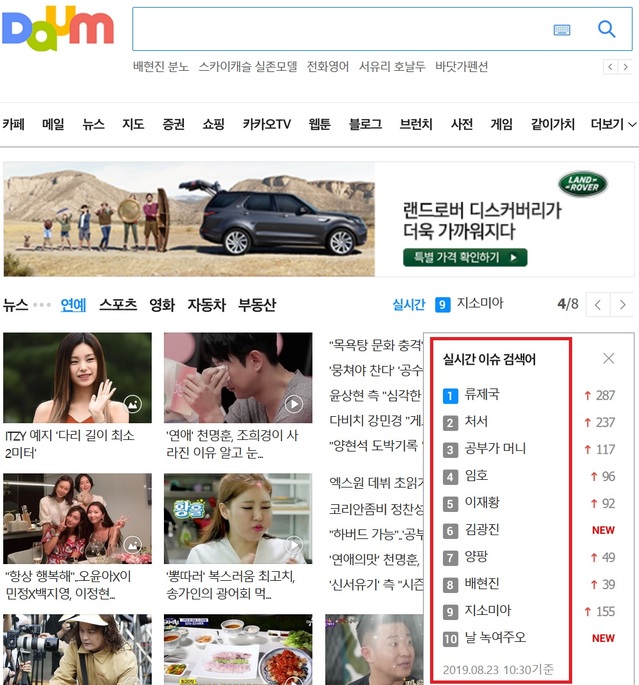The height and width of the screenshot is (685, 639).
Task: Click the Daum logo
Action: tap(58, 28)
